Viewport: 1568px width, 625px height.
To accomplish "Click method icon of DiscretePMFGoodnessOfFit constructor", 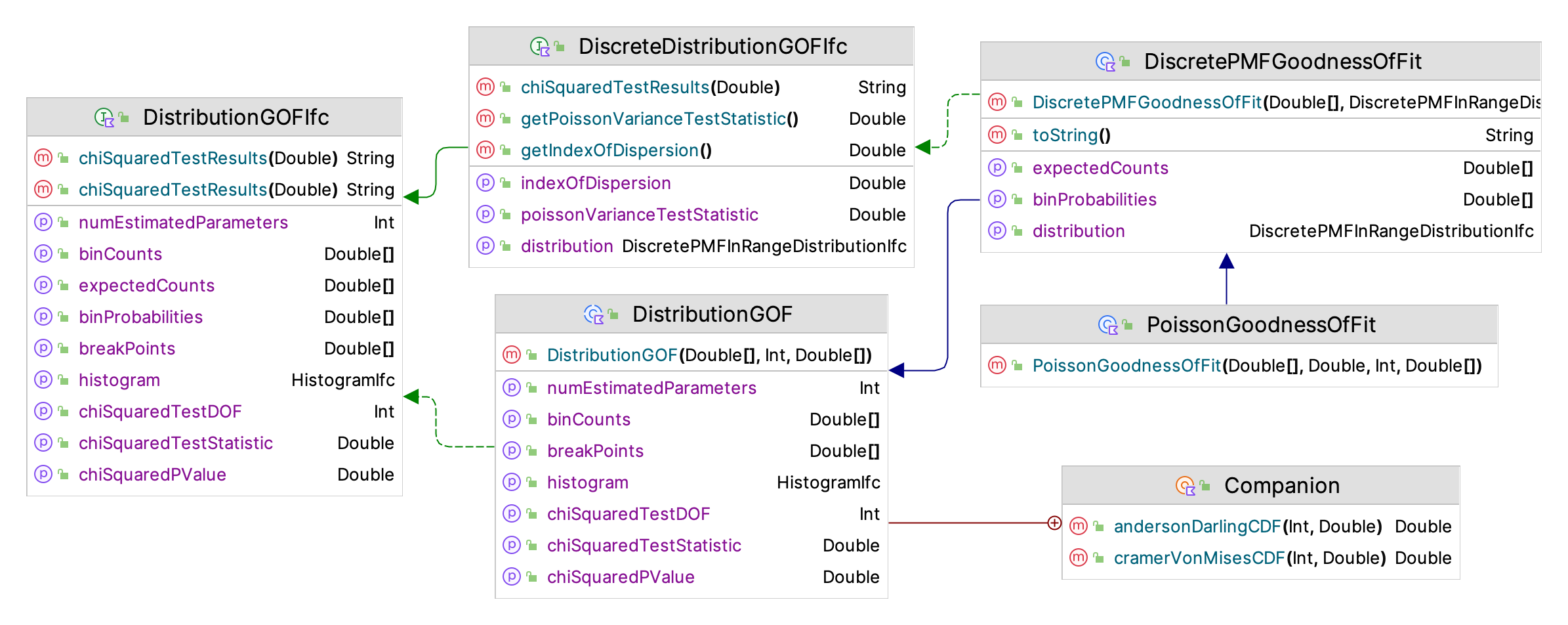I will [x=997, y=102].
